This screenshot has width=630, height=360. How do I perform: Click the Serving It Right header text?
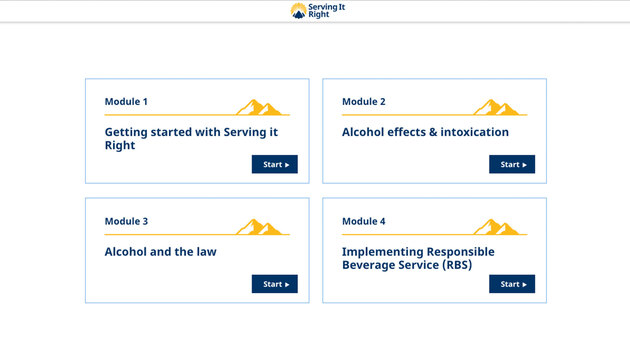pos(327,10)
